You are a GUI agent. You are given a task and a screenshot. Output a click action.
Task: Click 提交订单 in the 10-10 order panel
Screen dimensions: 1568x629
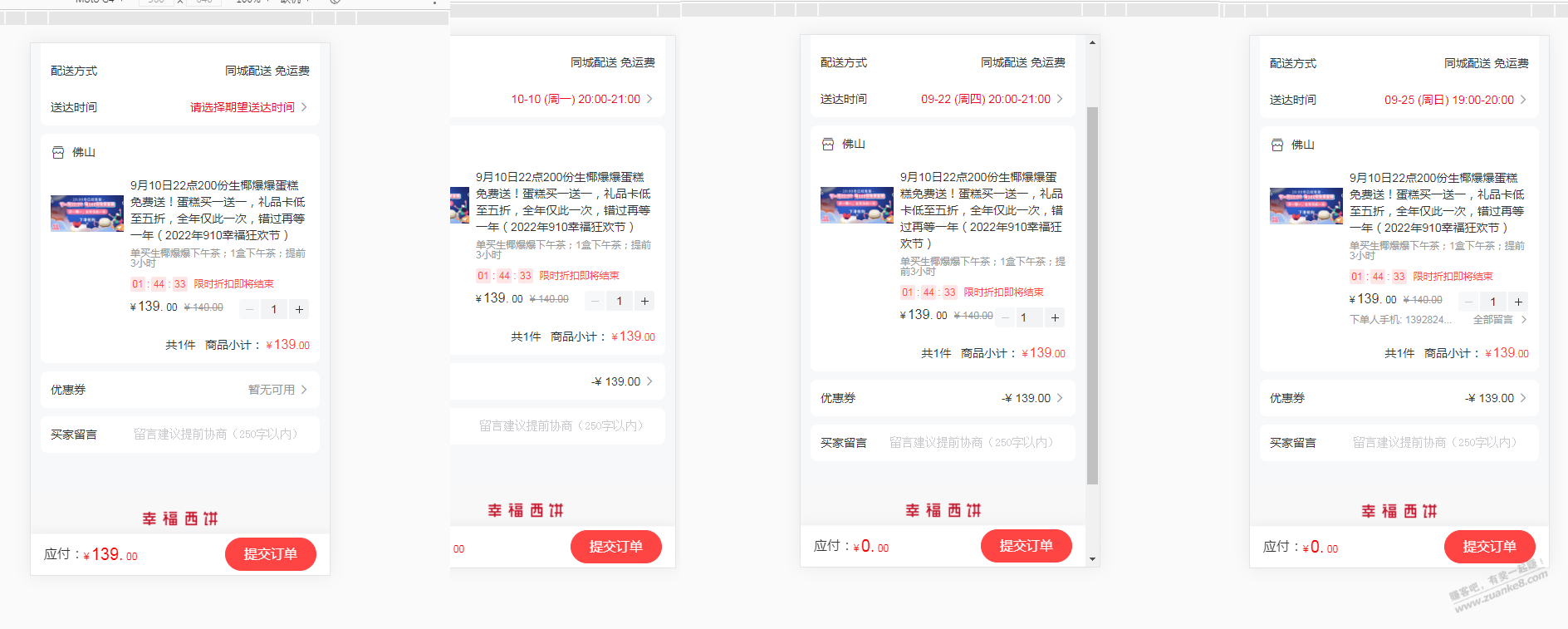click(x=616, y=547)
